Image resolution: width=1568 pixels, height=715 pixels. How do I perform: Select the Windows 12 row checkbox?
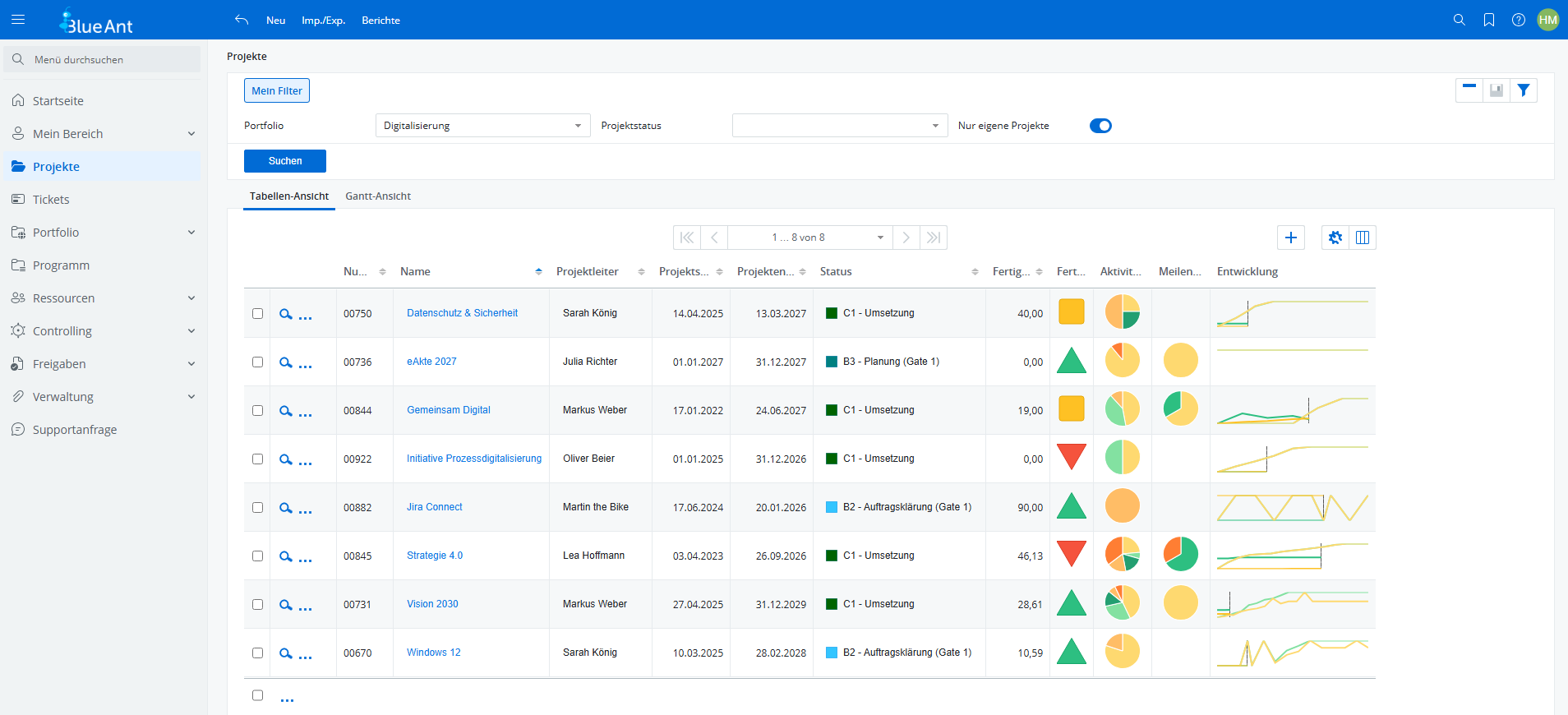point(257,653)
